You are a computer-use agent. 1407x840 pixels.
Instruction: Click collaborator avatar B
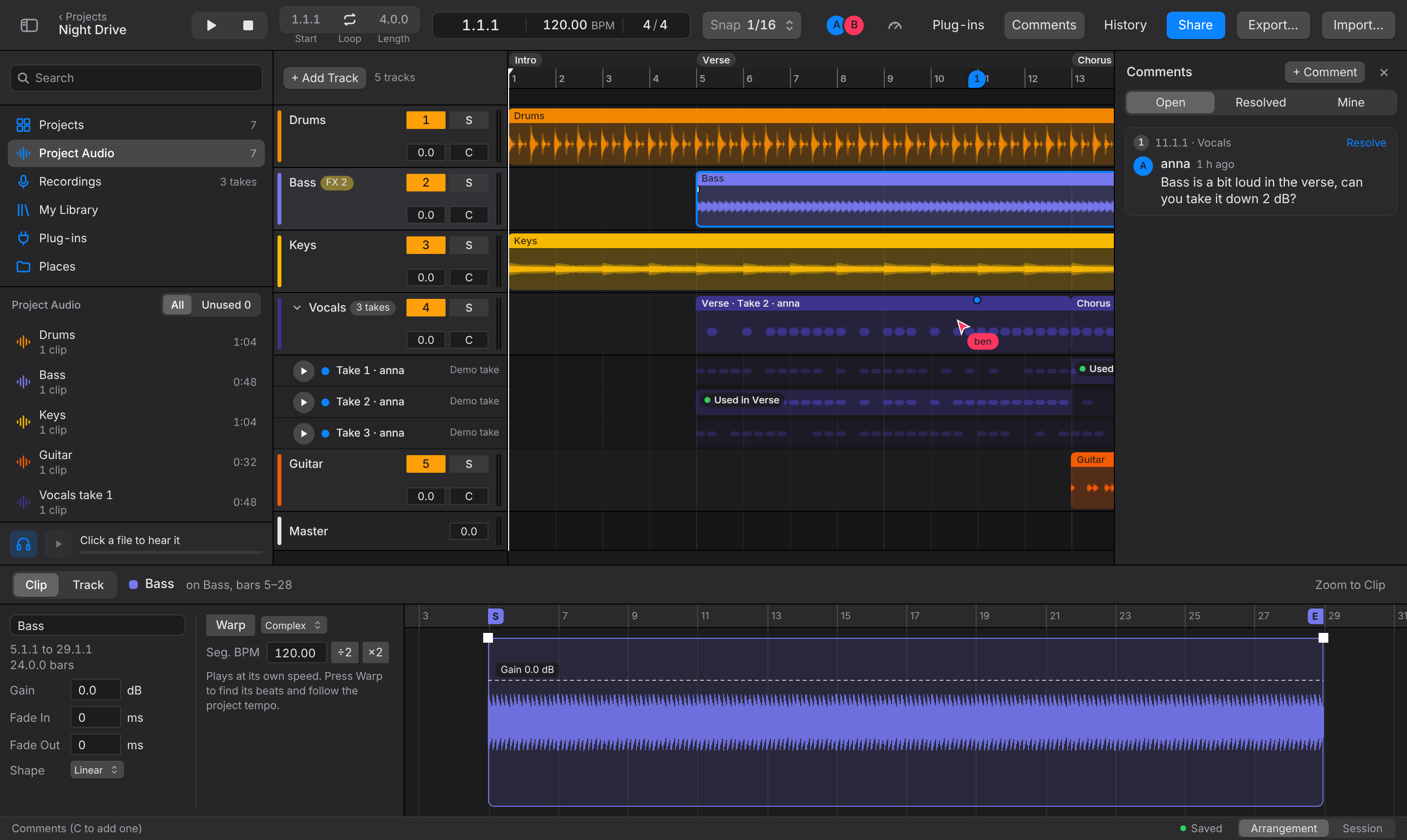854,25
